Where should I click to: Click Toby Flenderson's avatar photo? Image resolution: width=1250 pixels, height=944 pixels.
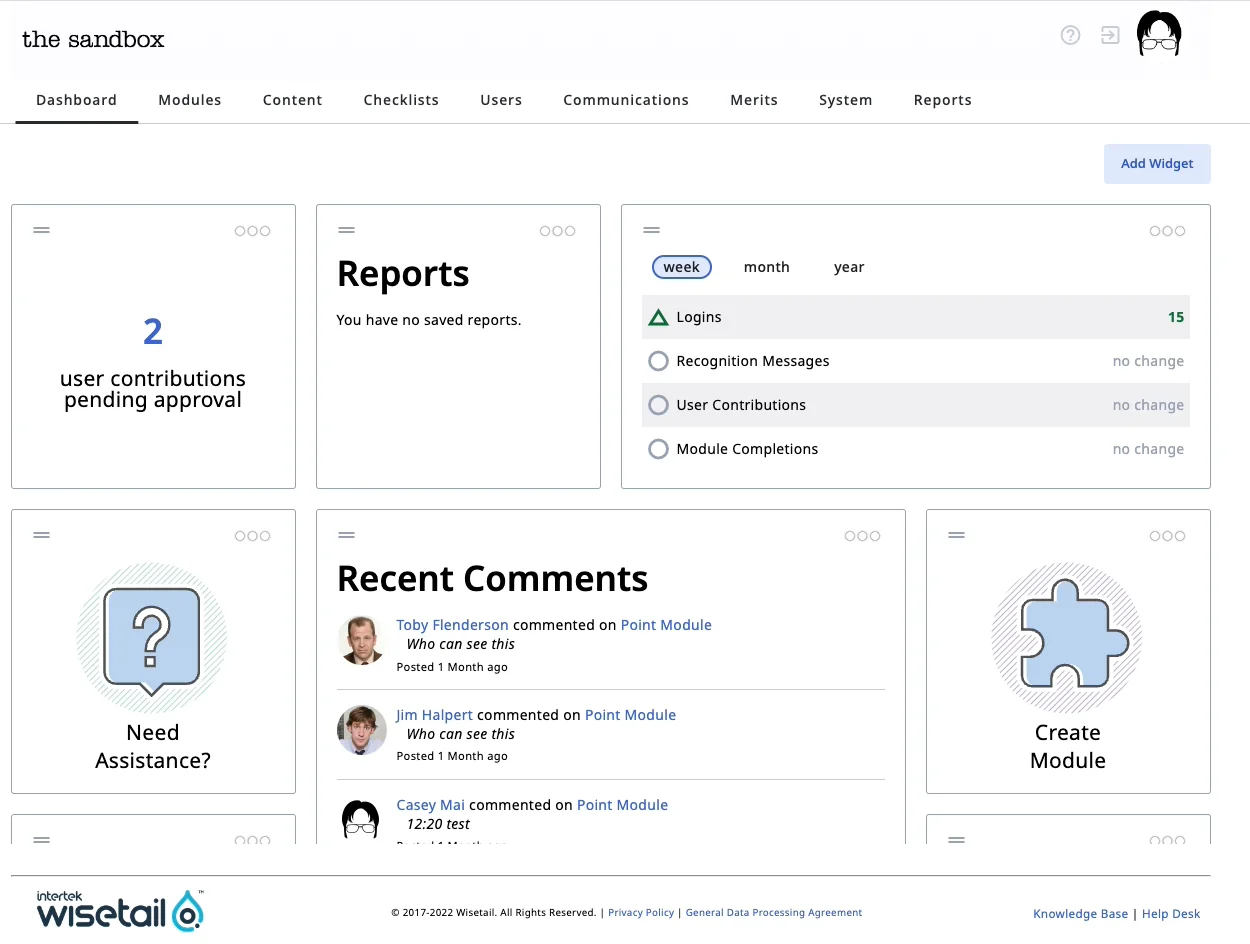361,640
